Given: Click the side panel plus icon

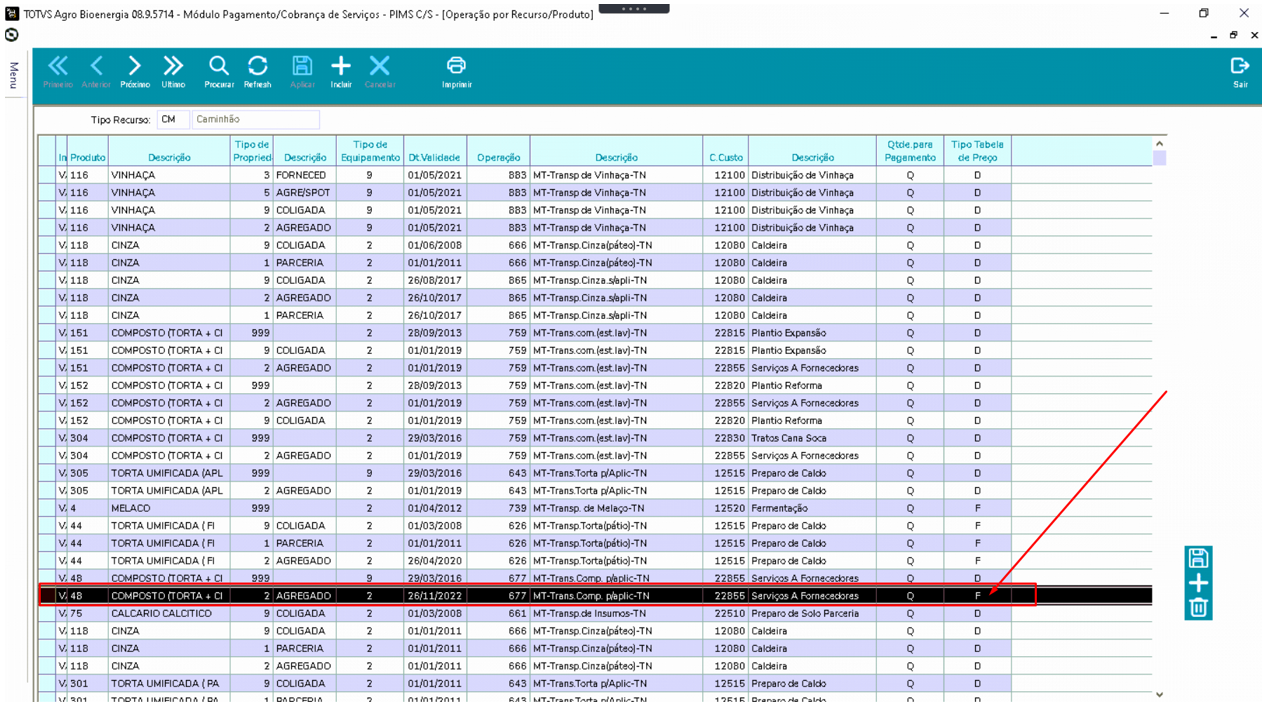Looking at the screenshot, I should click(1198, 583).
